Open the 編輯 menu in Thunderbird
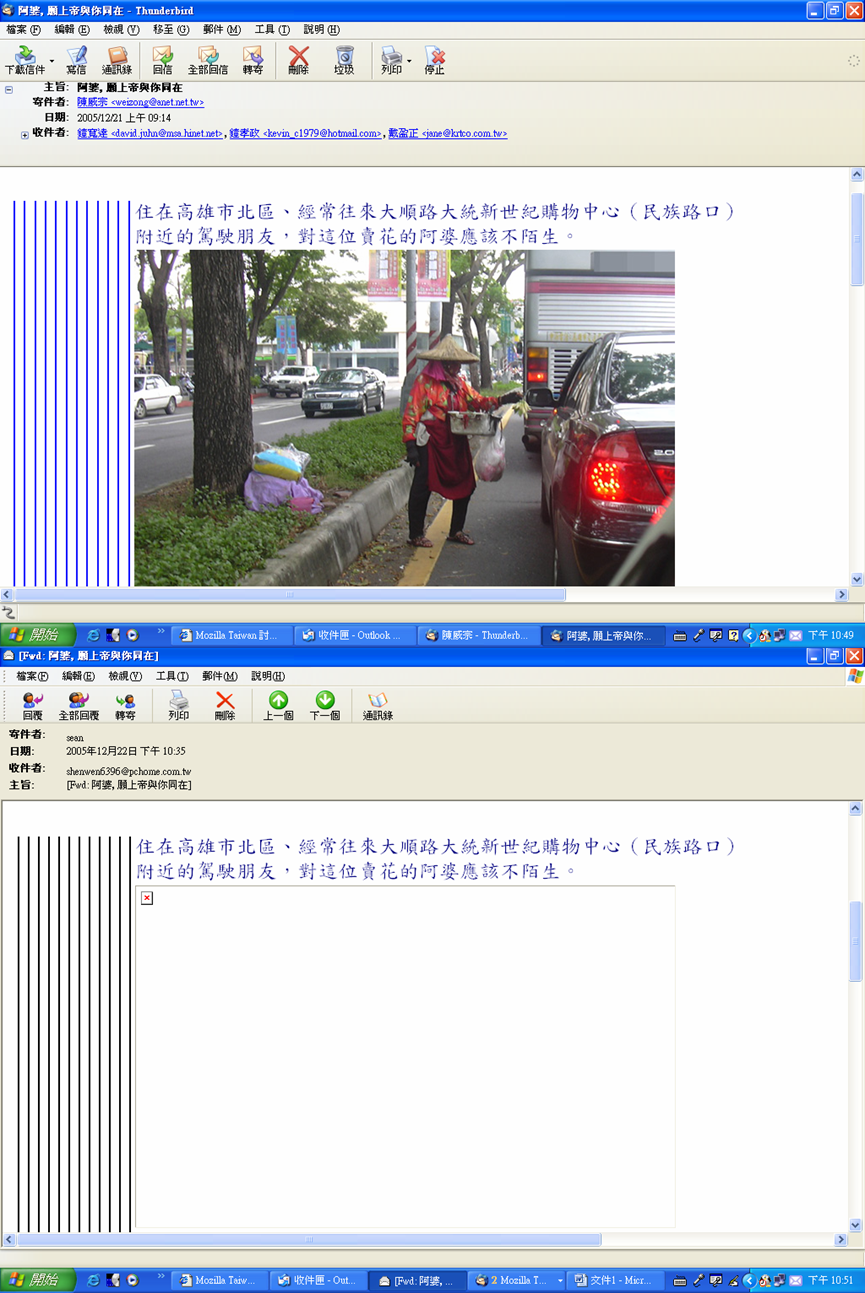 click(x=71, y=30)
